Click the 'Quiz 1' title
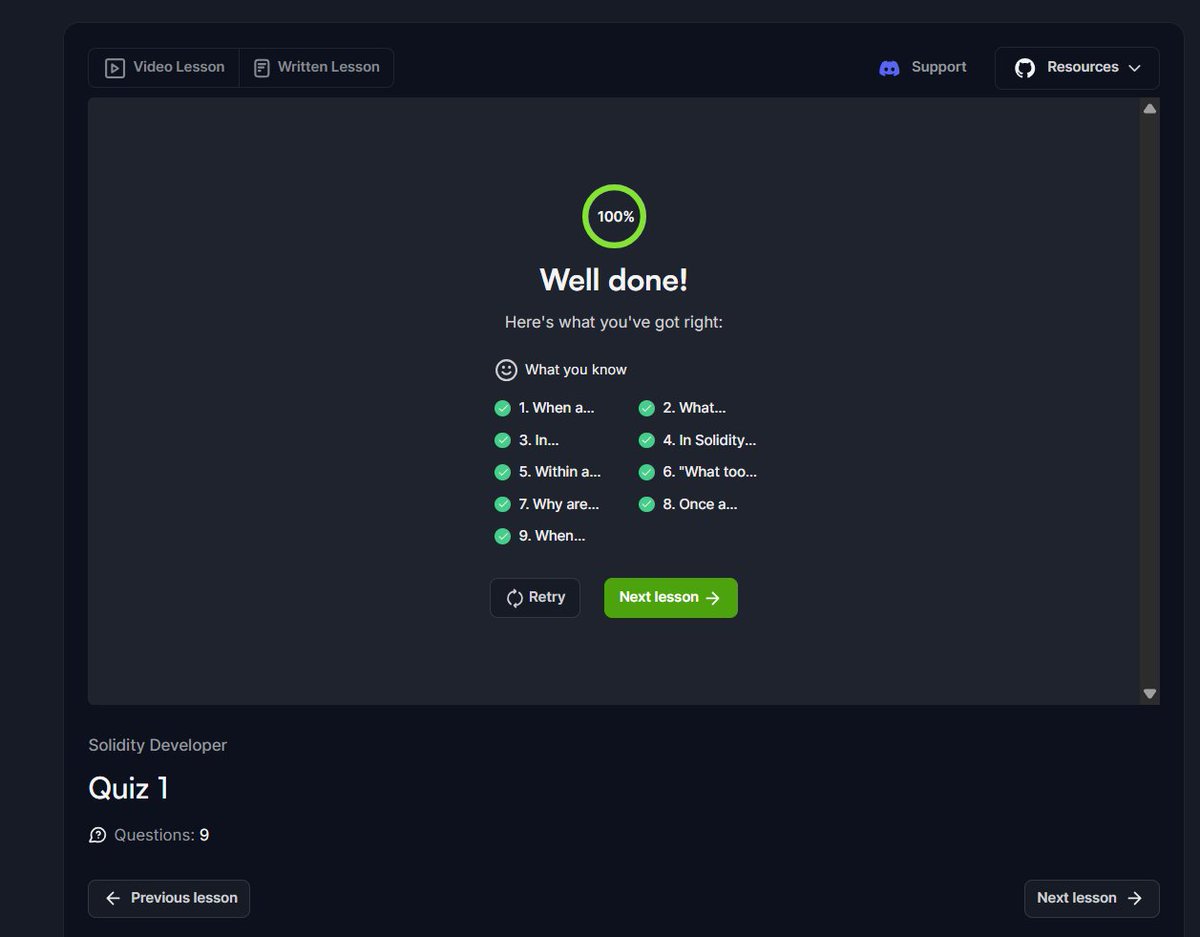This screenshot has width=1200, height=937. tap(128, 788)
